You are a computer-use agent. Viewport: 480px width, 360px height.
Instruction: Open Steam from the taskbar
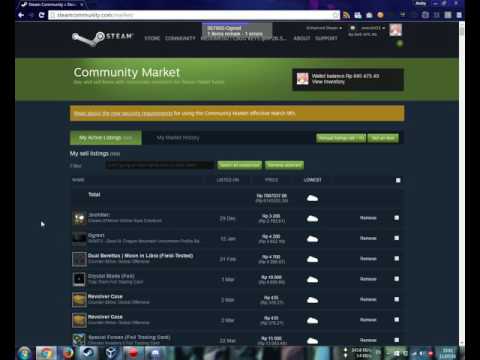point(88,353)
